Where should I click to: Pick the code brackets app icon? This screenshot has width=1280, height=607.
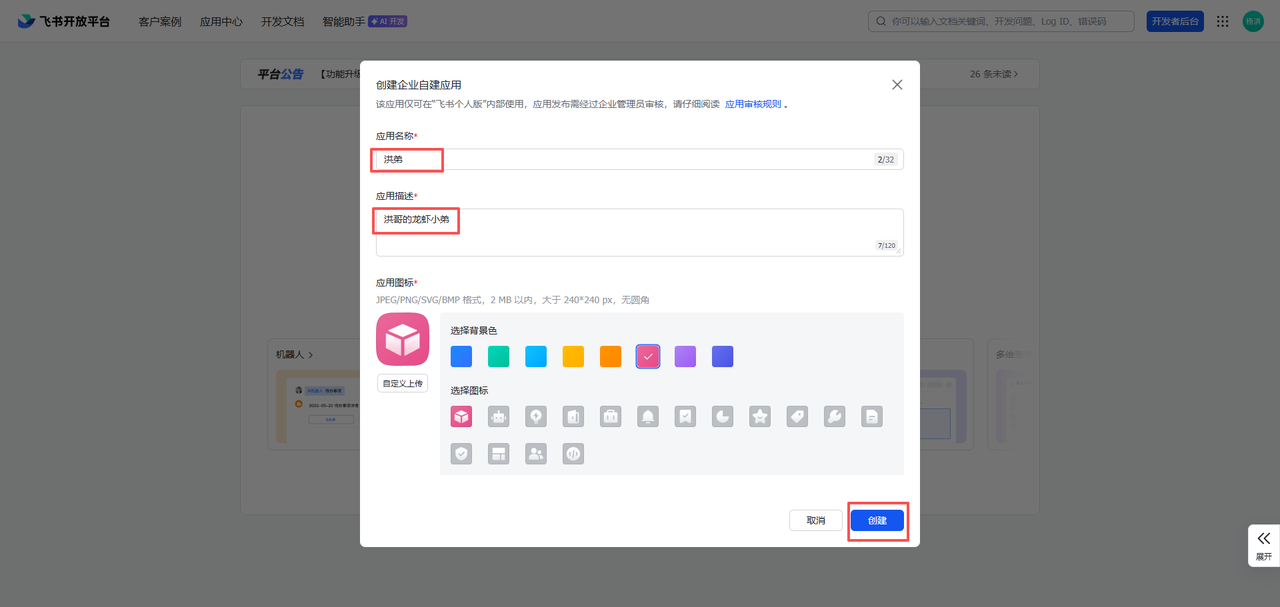[573, 453]
